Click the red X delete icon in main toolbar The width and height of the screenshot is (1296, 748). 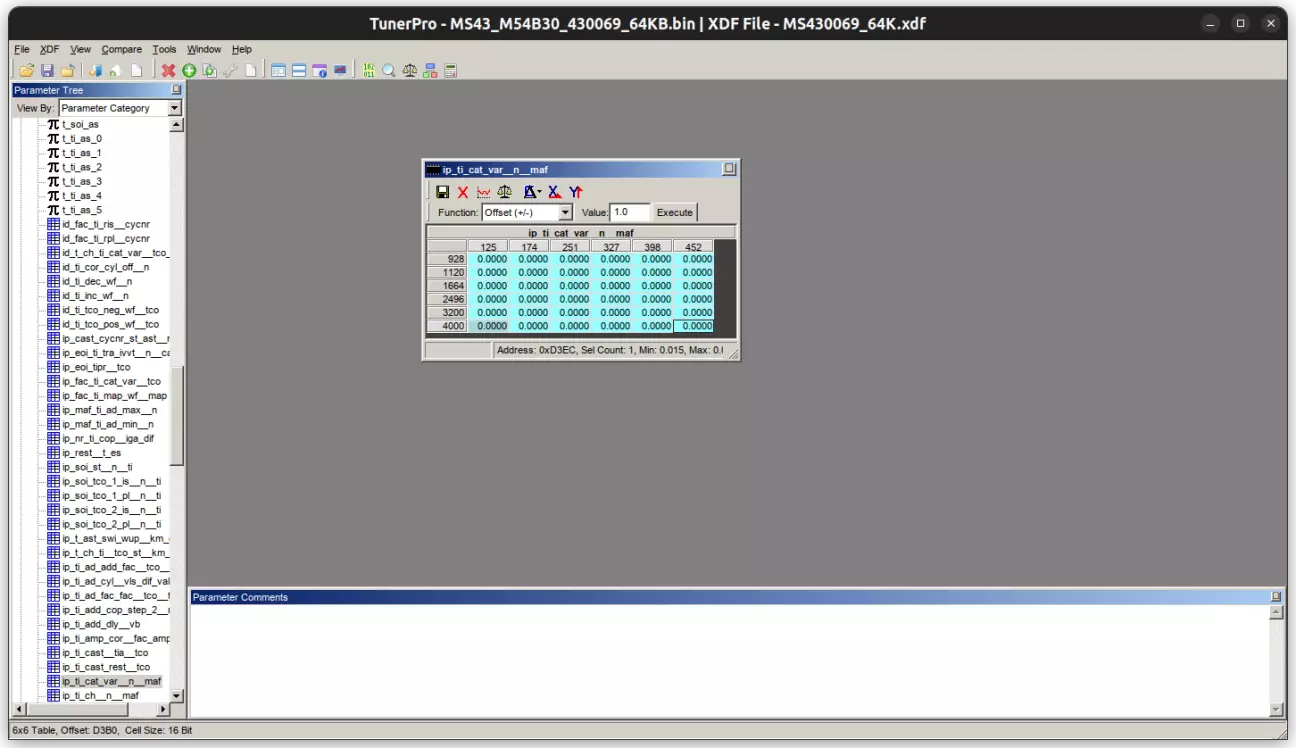168,70
